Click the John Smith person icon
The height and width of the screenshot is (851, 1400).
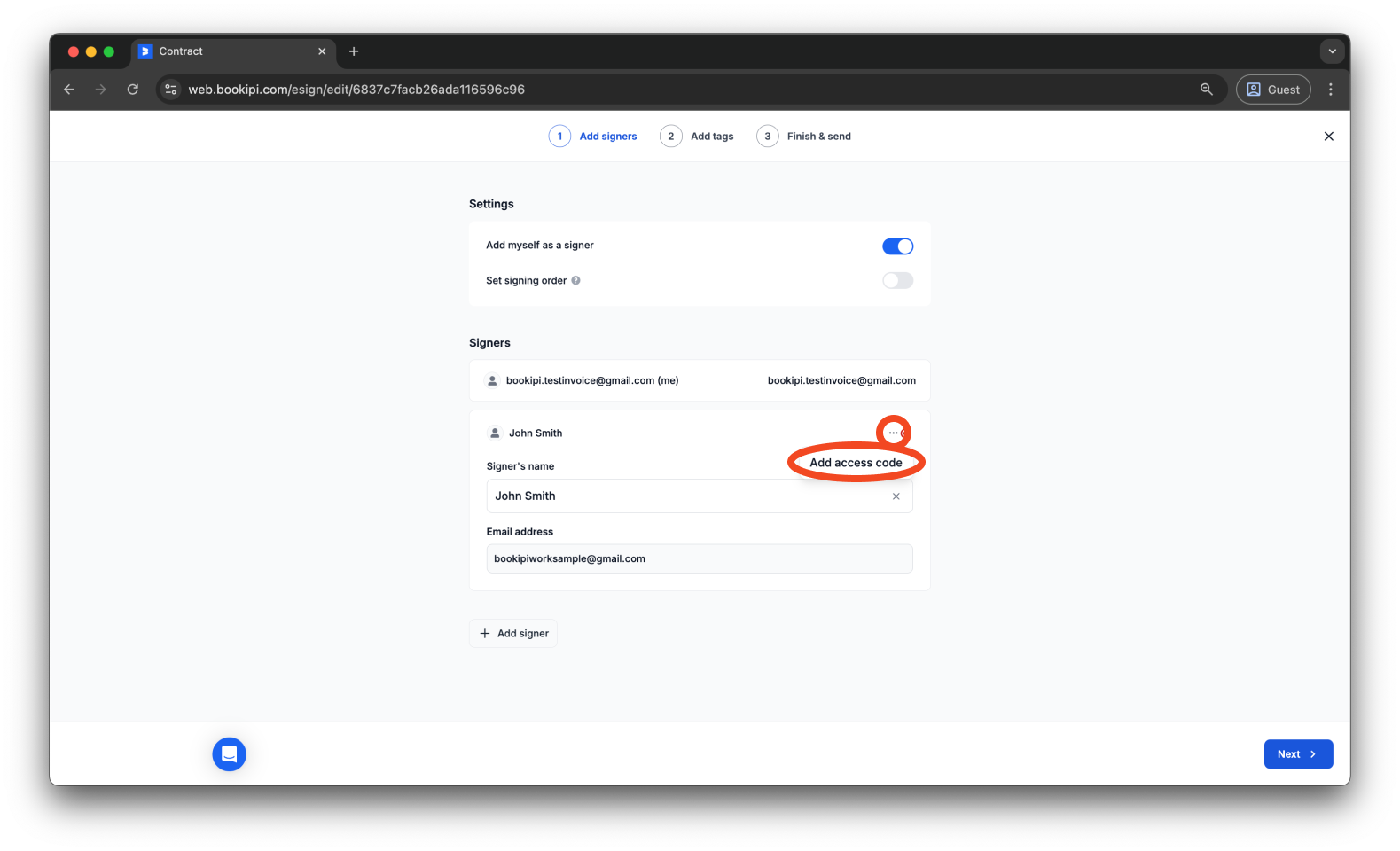pyautogui.click(x=495, y=433)
